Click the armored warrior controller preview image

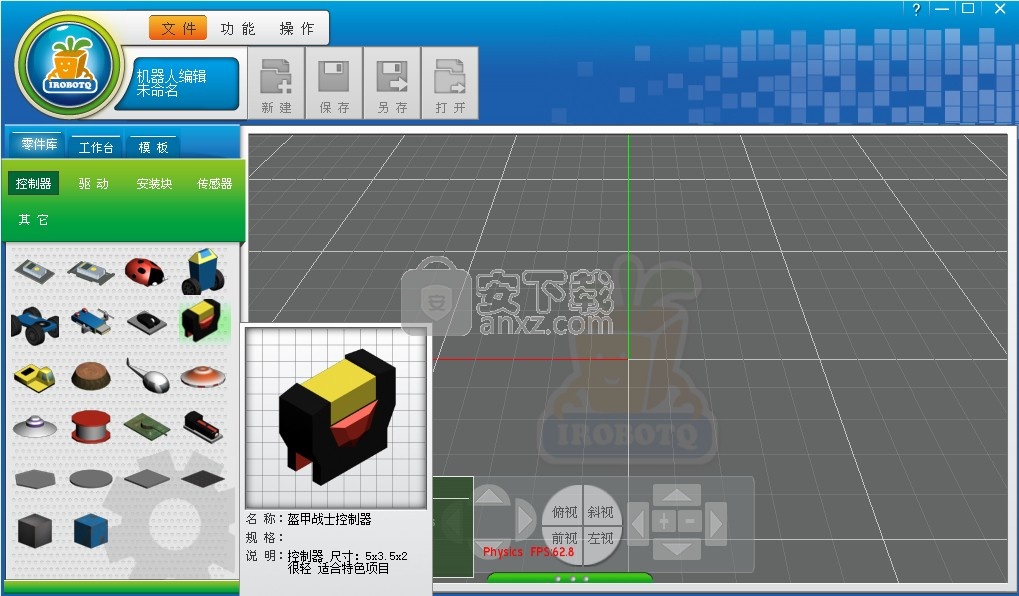pos(335,417)
